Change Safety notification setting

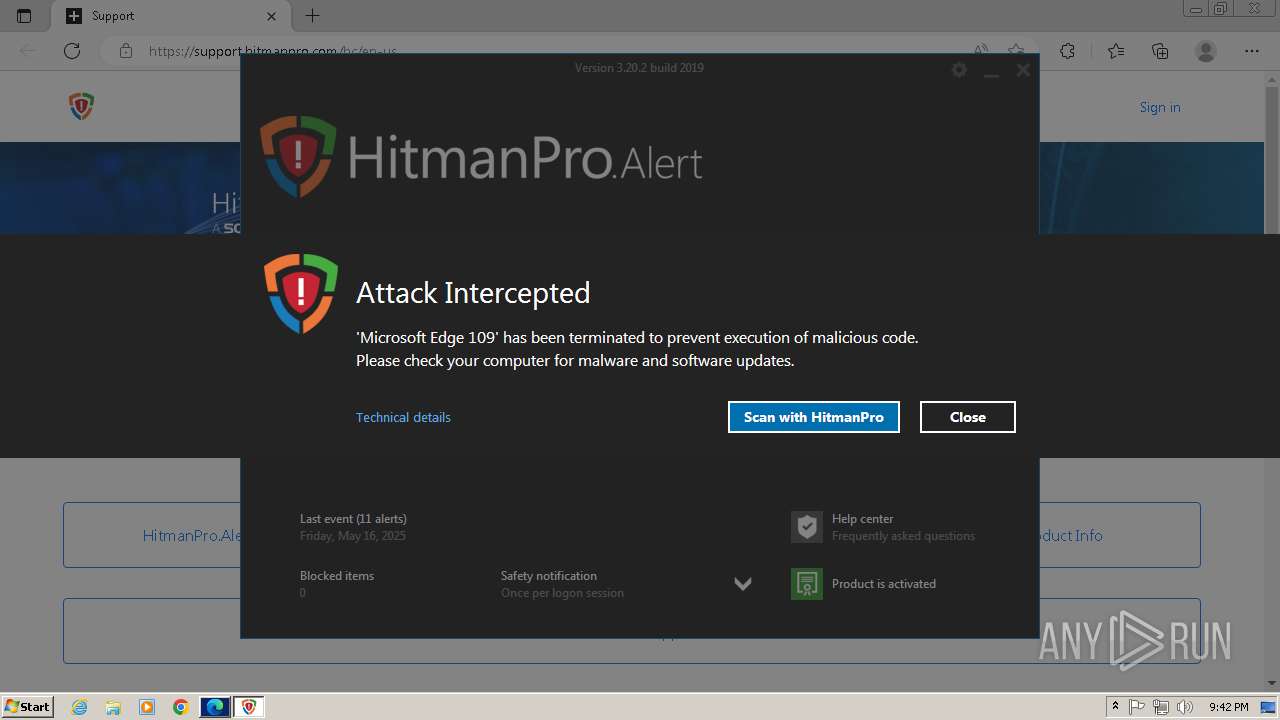tap(562, 584)
